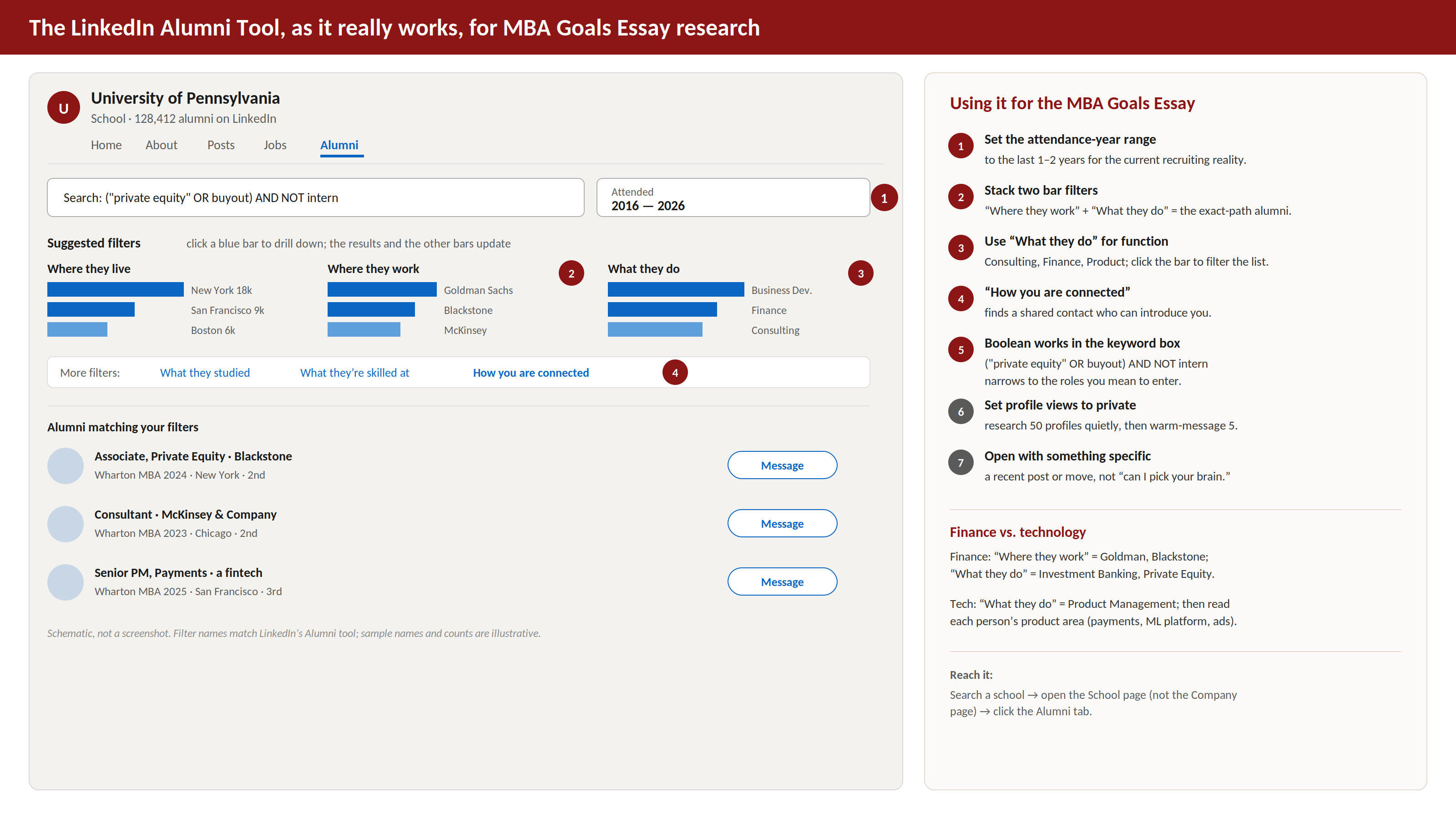Click the 'Stack two bar filters' tip
This screenshot has height=819, width=1456.
pos(1041,190)
